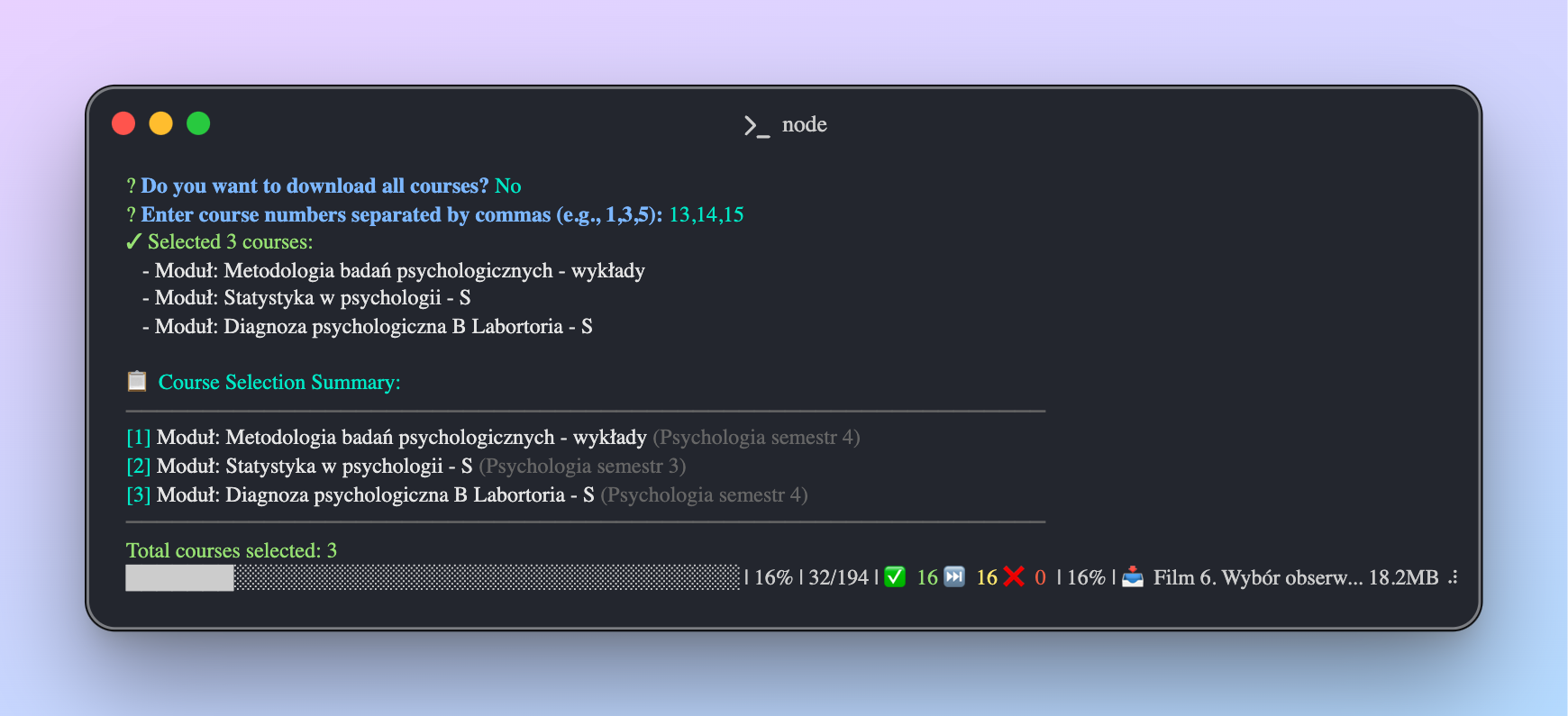The height and width of the screenshot is (716, 1568).
Task: Click '(Psychologia semestr 4)' label on row [1]
Action: [756, 437]
